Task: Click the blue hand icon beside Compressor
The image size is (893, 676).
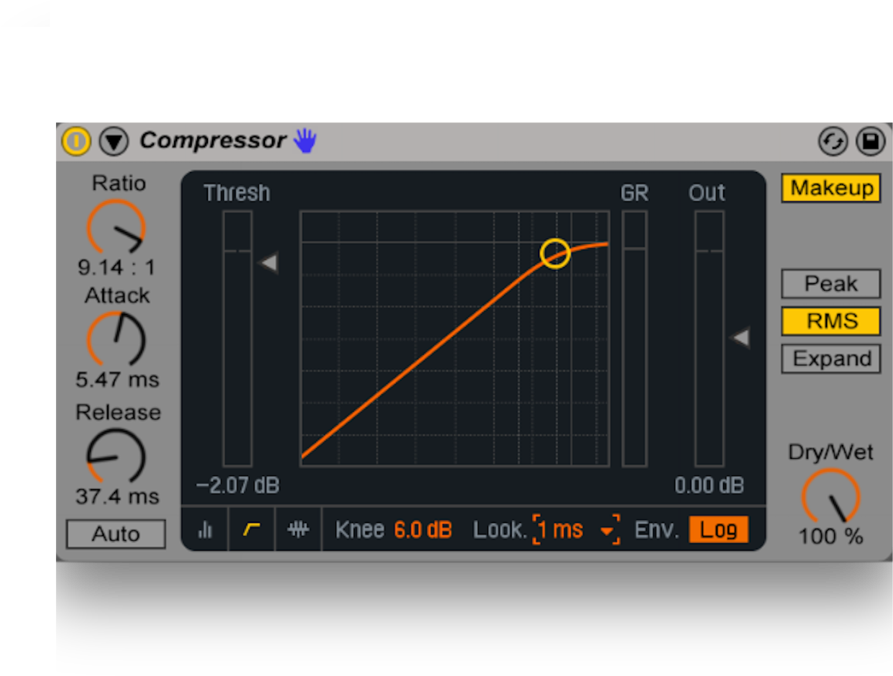Action: coord(305,141)
